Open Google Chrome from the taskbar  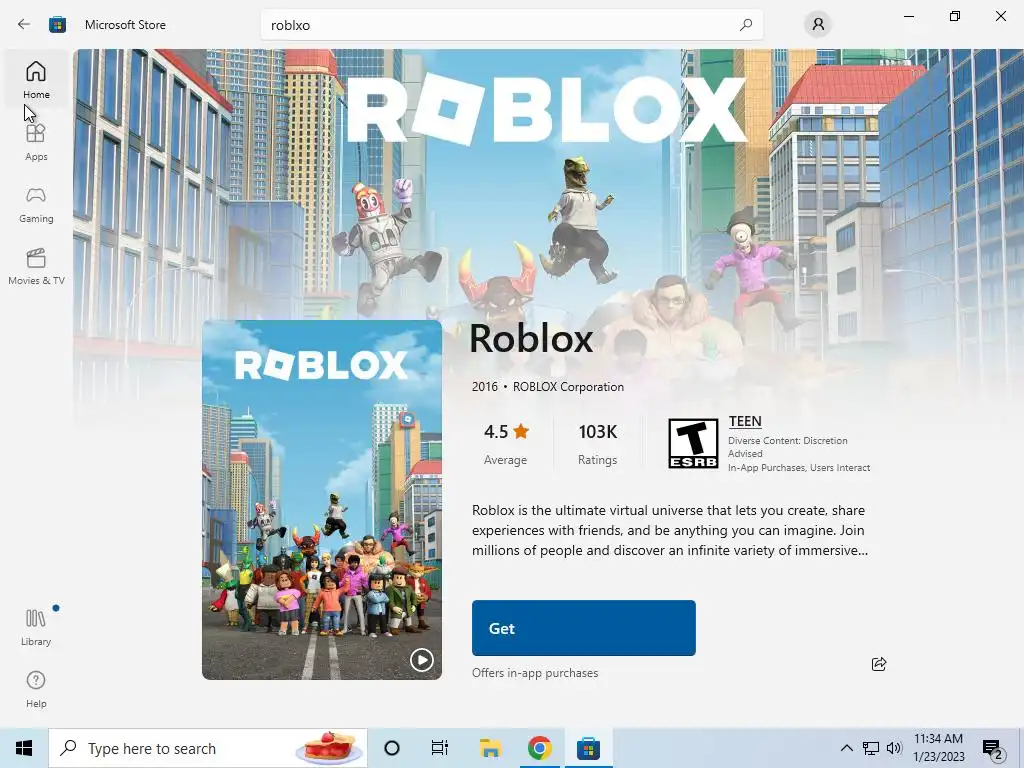point(539,748)
